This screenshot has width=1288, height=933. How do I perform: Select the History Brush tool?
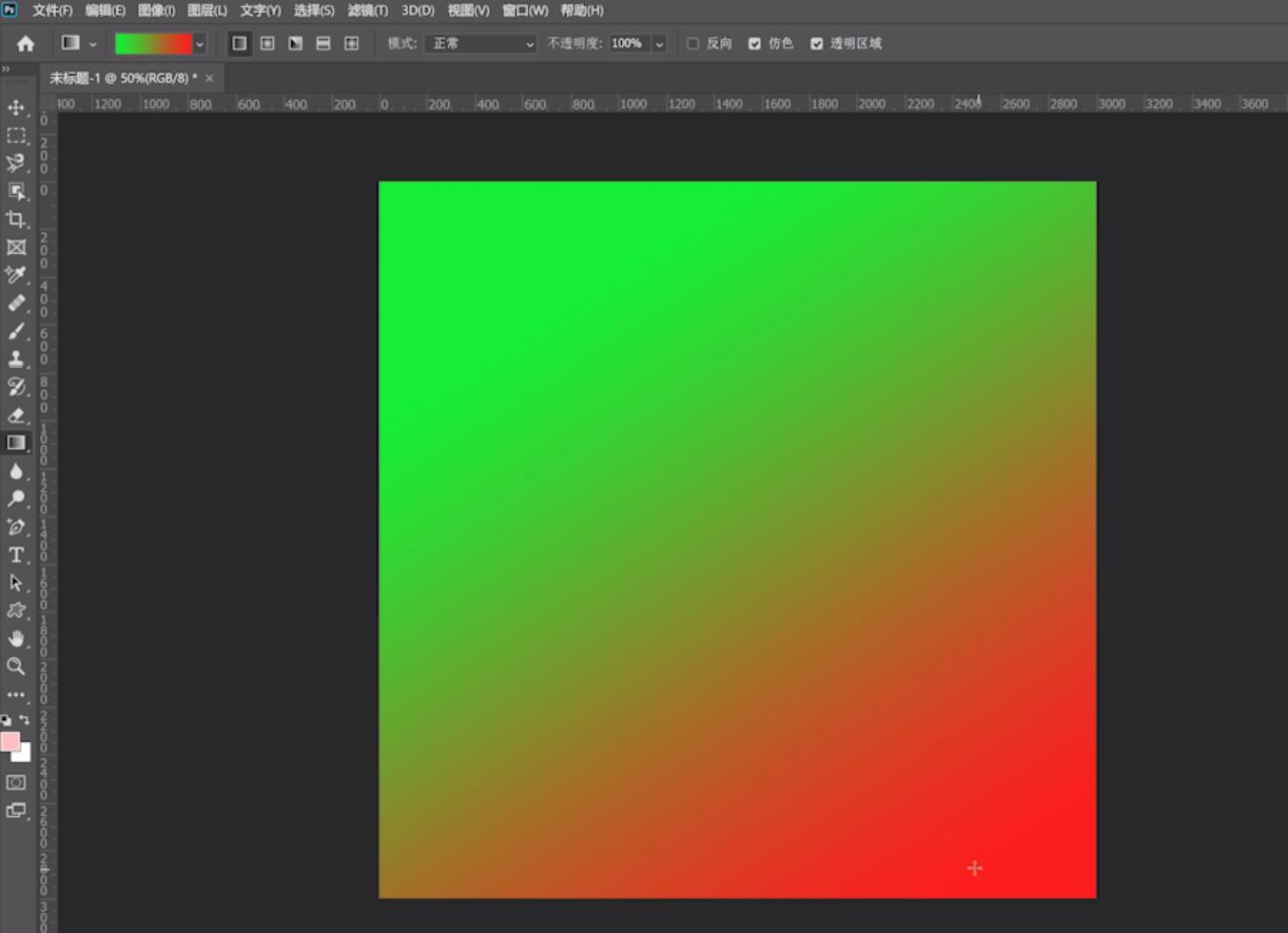coord(16,387)
